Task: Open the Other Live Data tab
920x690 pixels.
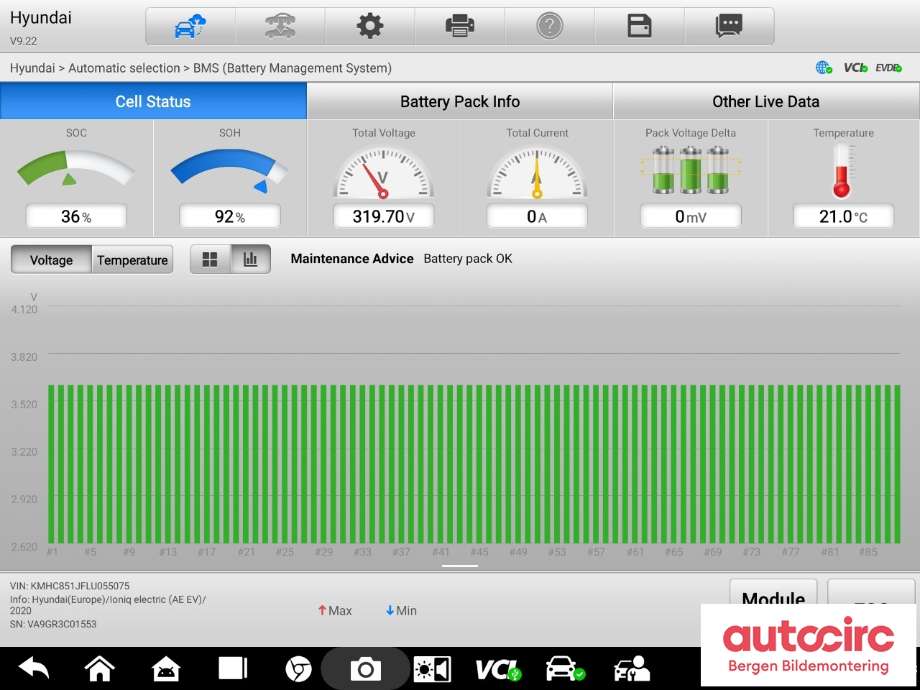Action: pos(766,101)
